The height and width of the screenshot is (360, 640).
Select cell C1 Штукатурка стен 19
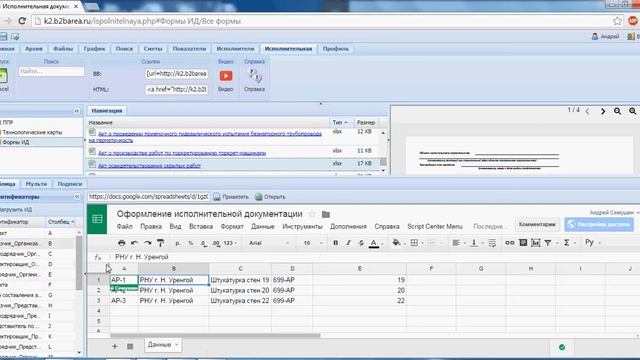coord(240,280)
